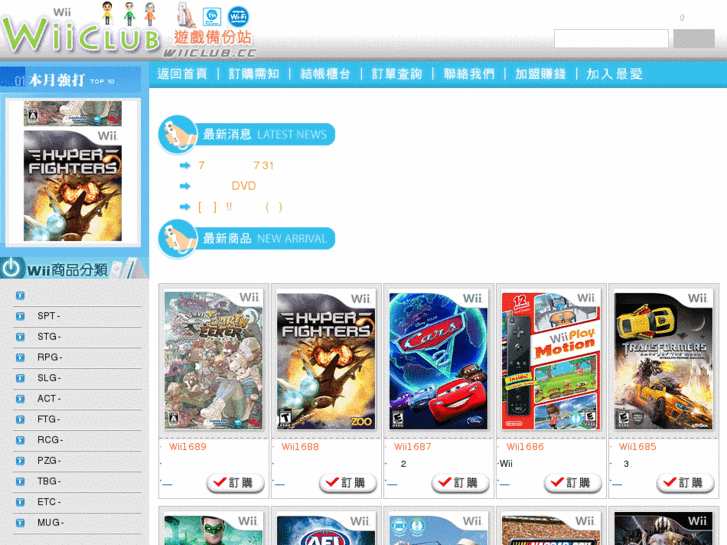Order item Wii1686 with the 訂購 button
Screen dimensions: 727x545
[573, 483]
